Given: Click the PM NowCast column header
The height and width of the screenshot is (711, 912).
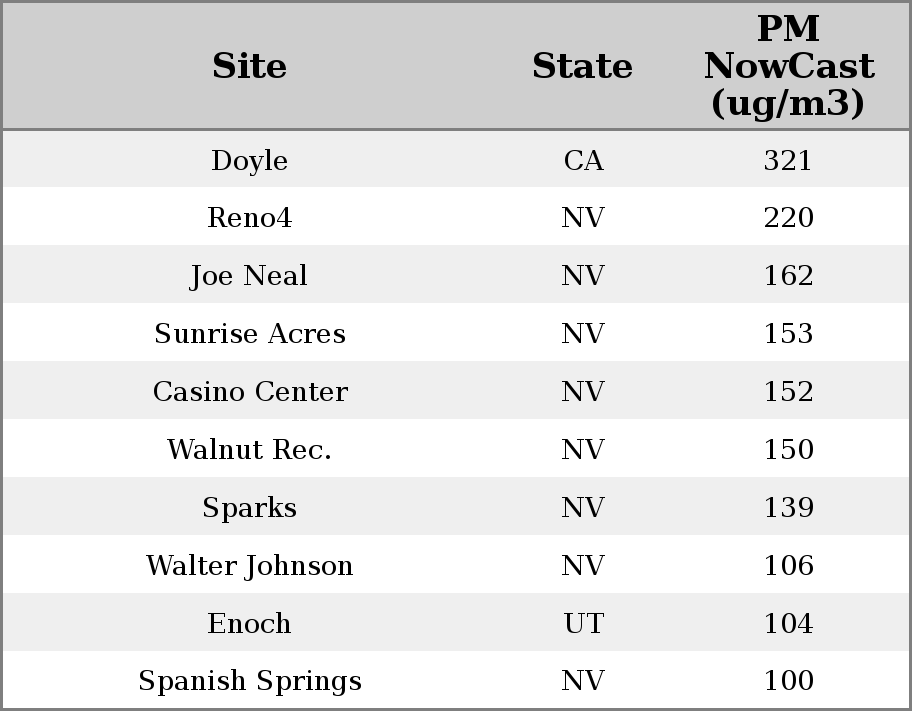Looking at the screenshot, I should (x=788, y=66).
